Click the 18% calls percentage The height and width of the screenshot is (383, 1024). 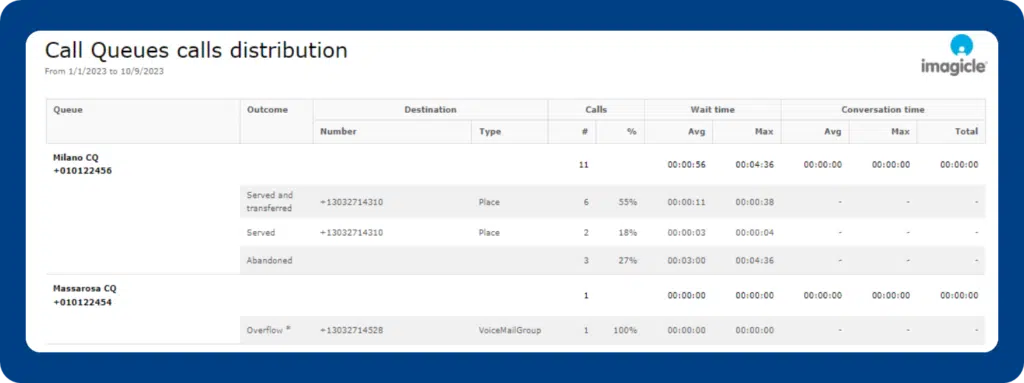pyautogui.click(x=628, y=232)
